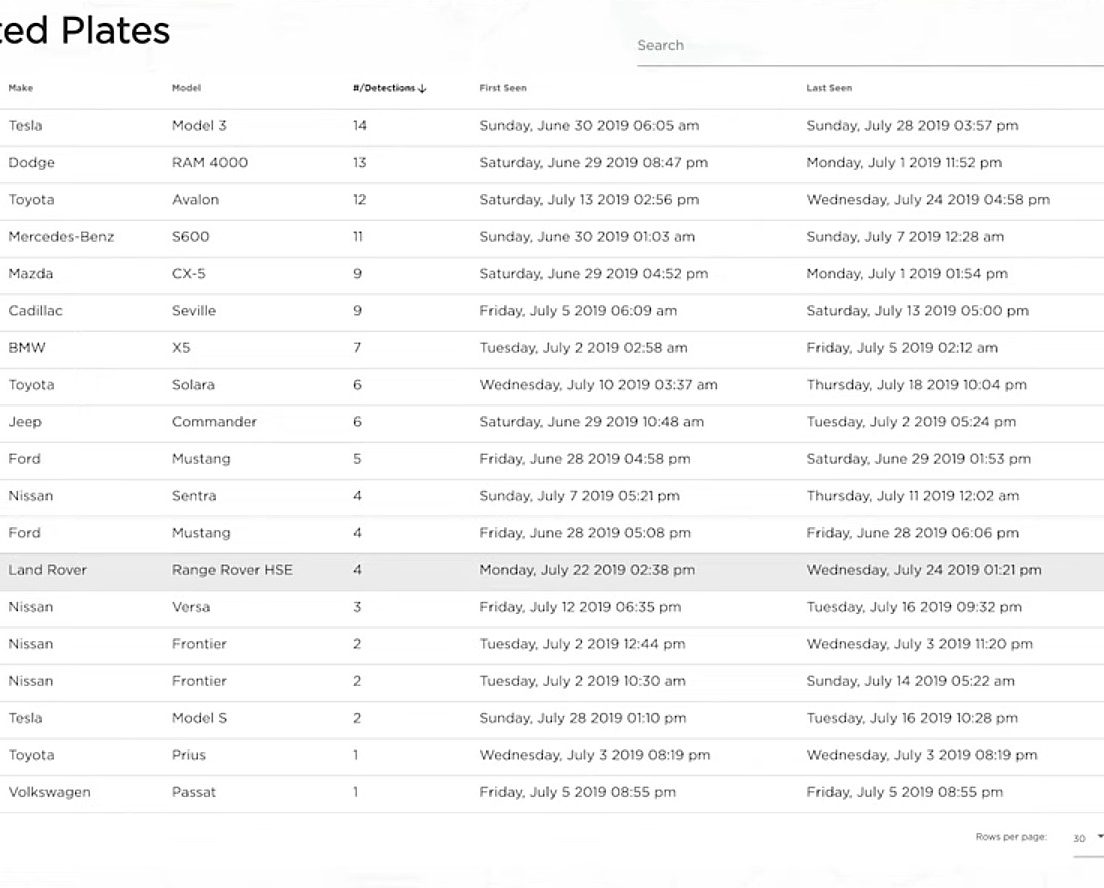Click detection count 14

pos(360,125)
